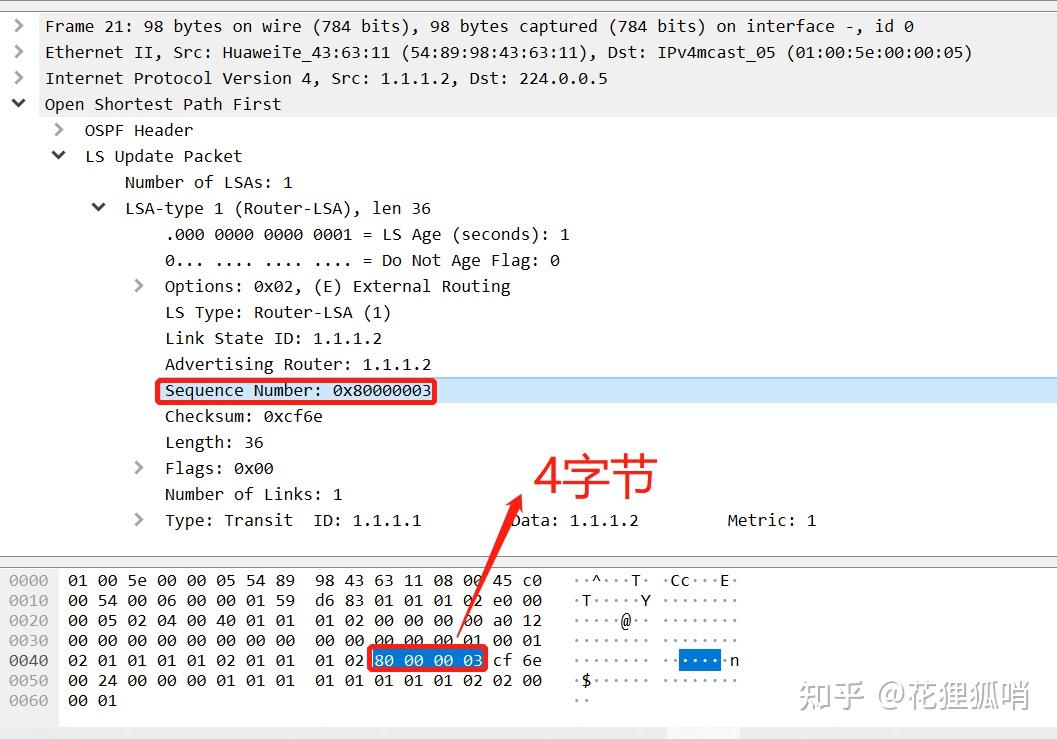Viewport: 1057px width, 739px height.
Task: Expand the Frame 21 details row
Action: pos(20,26)
